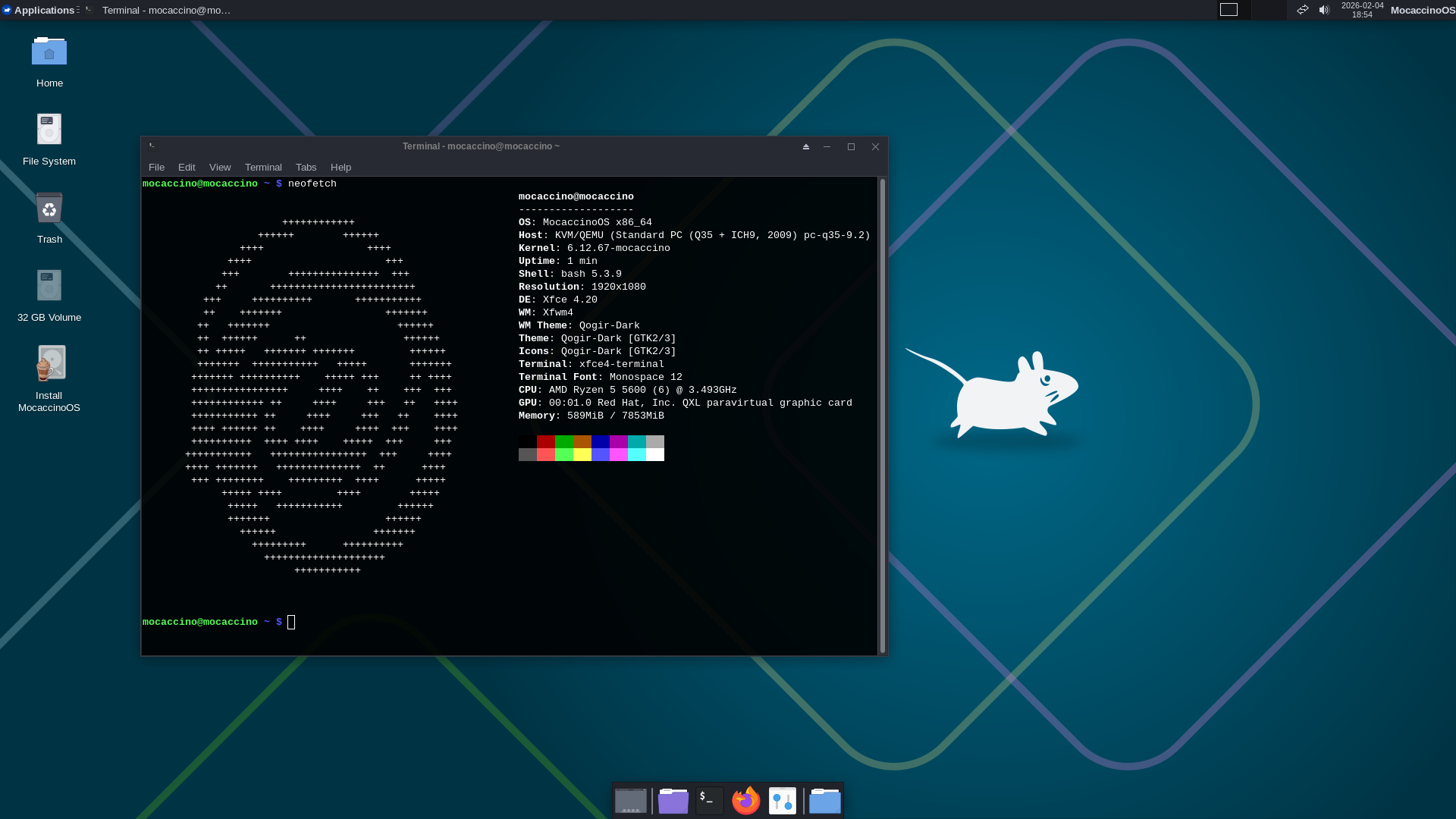The height and width of the screenshot is (819, 1456).
Task: Open the terminal File menu
Action: coord(156,167)
